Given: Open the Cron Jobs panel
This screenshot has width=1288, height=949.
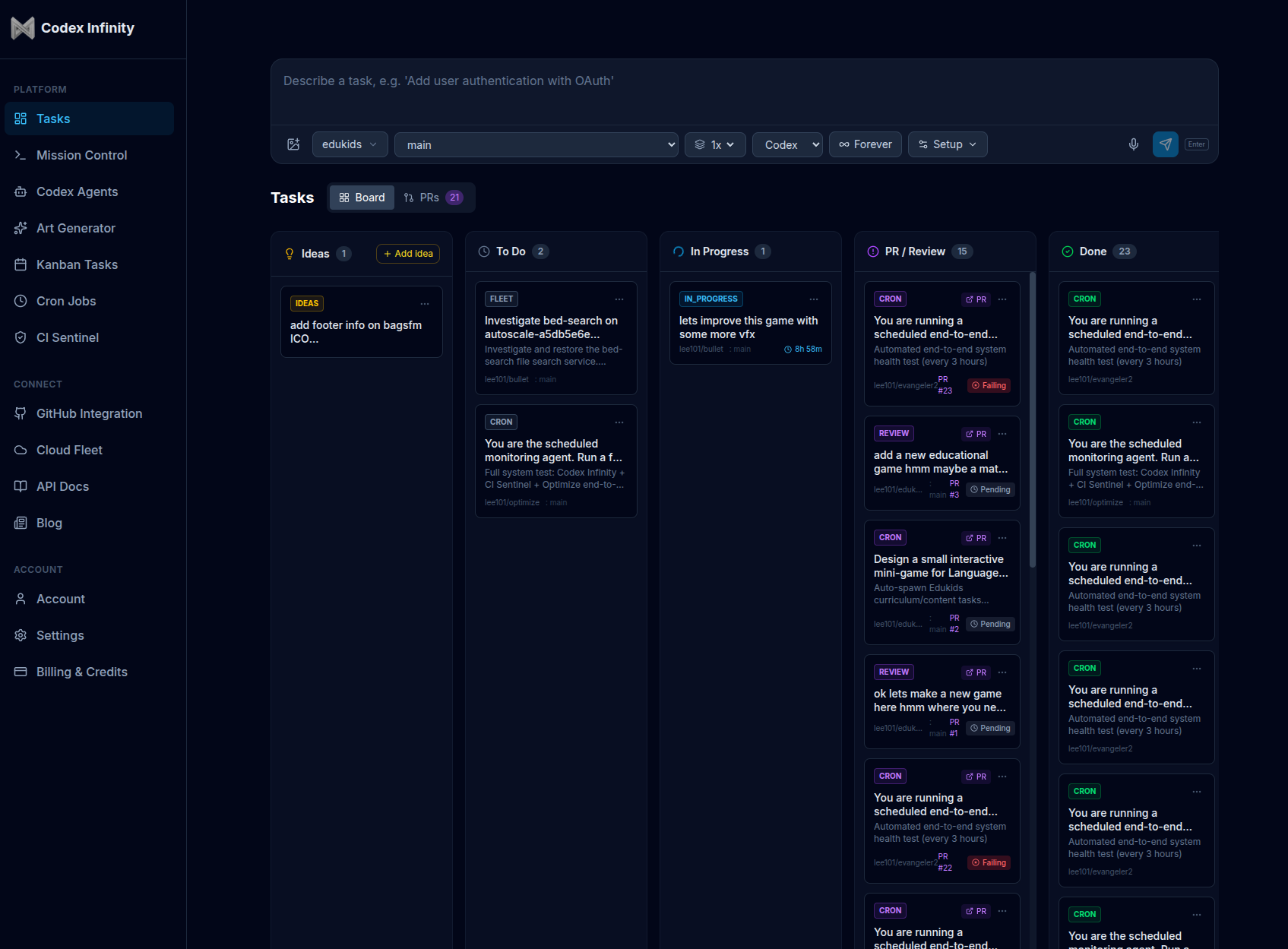Looking at the screenshot, I should tap(66, 301).
